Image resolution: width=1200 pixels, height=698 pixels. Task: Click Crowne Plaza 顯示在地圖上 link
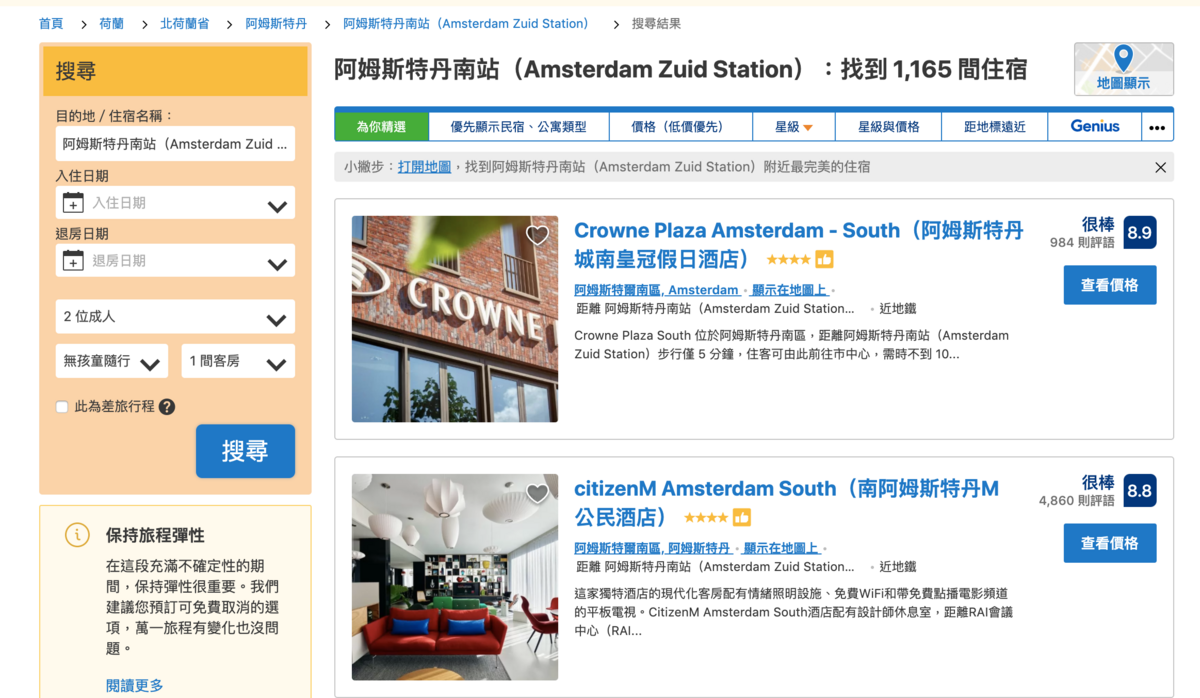click(x=789, y=290)
